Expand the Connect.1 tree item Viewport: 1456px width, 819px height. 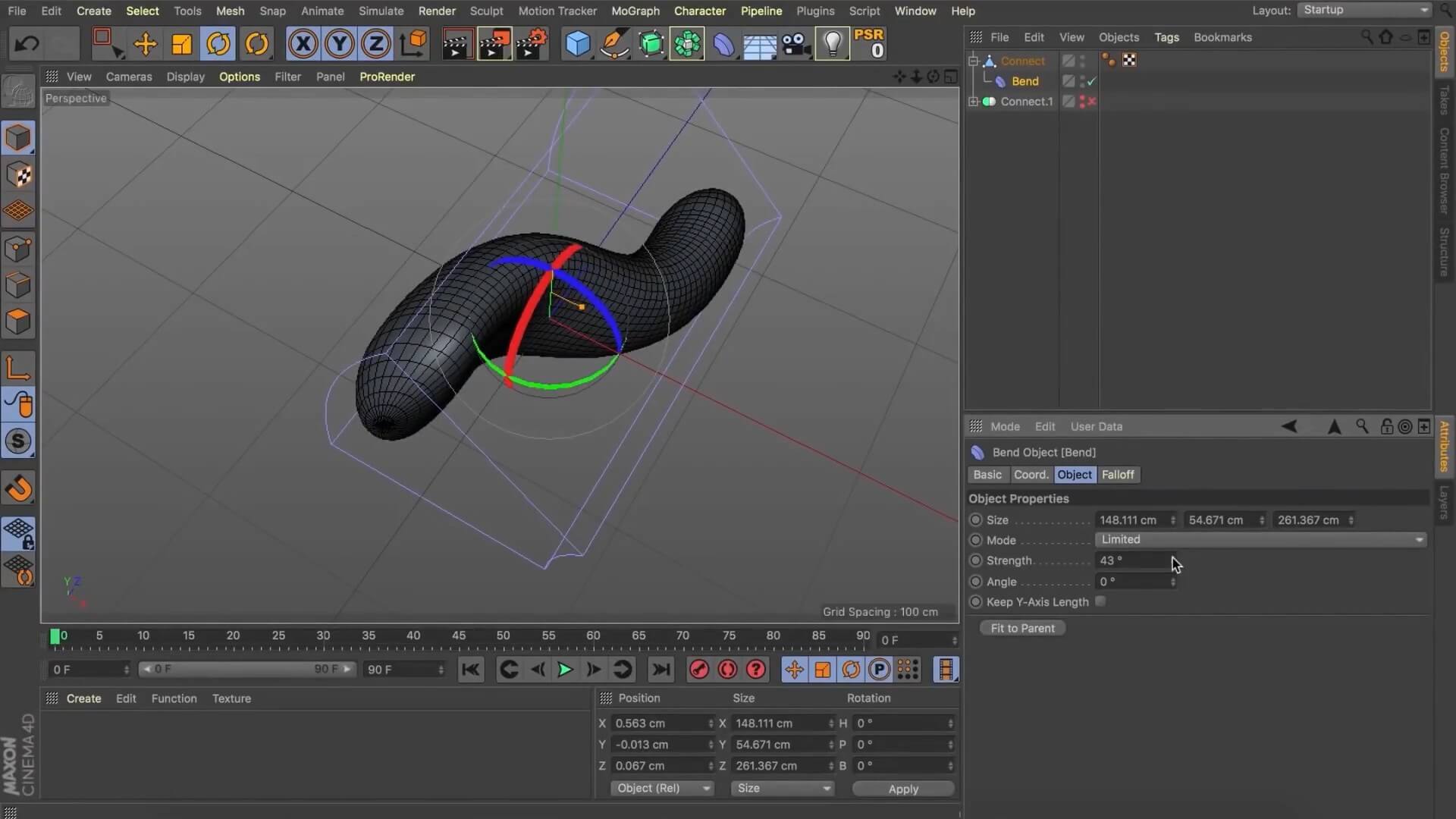click(974, 102)
